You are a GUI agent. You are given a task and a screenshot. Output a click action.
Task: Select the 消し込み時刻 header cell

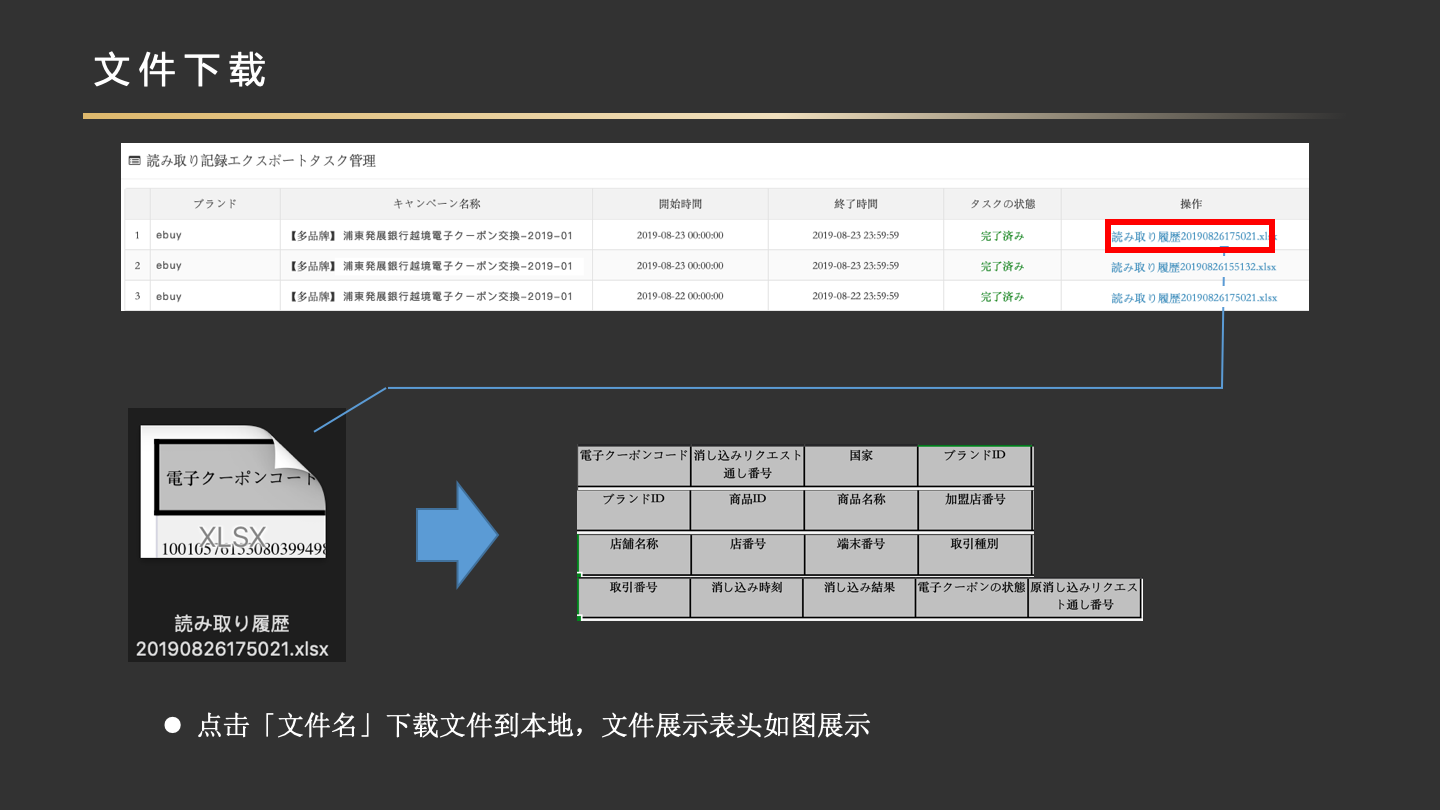coord(747,598)
